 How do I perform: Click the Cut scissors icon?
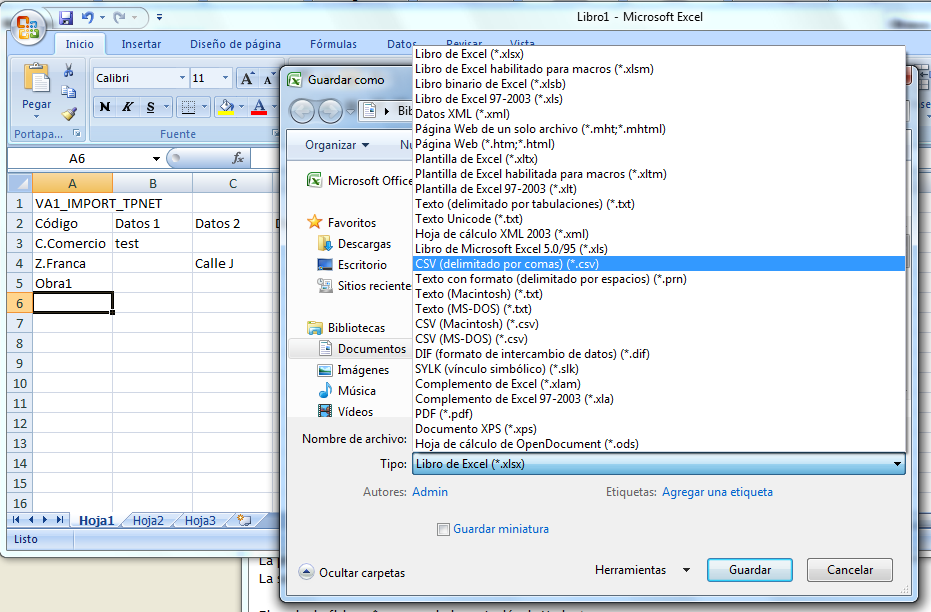coord(69,71)
